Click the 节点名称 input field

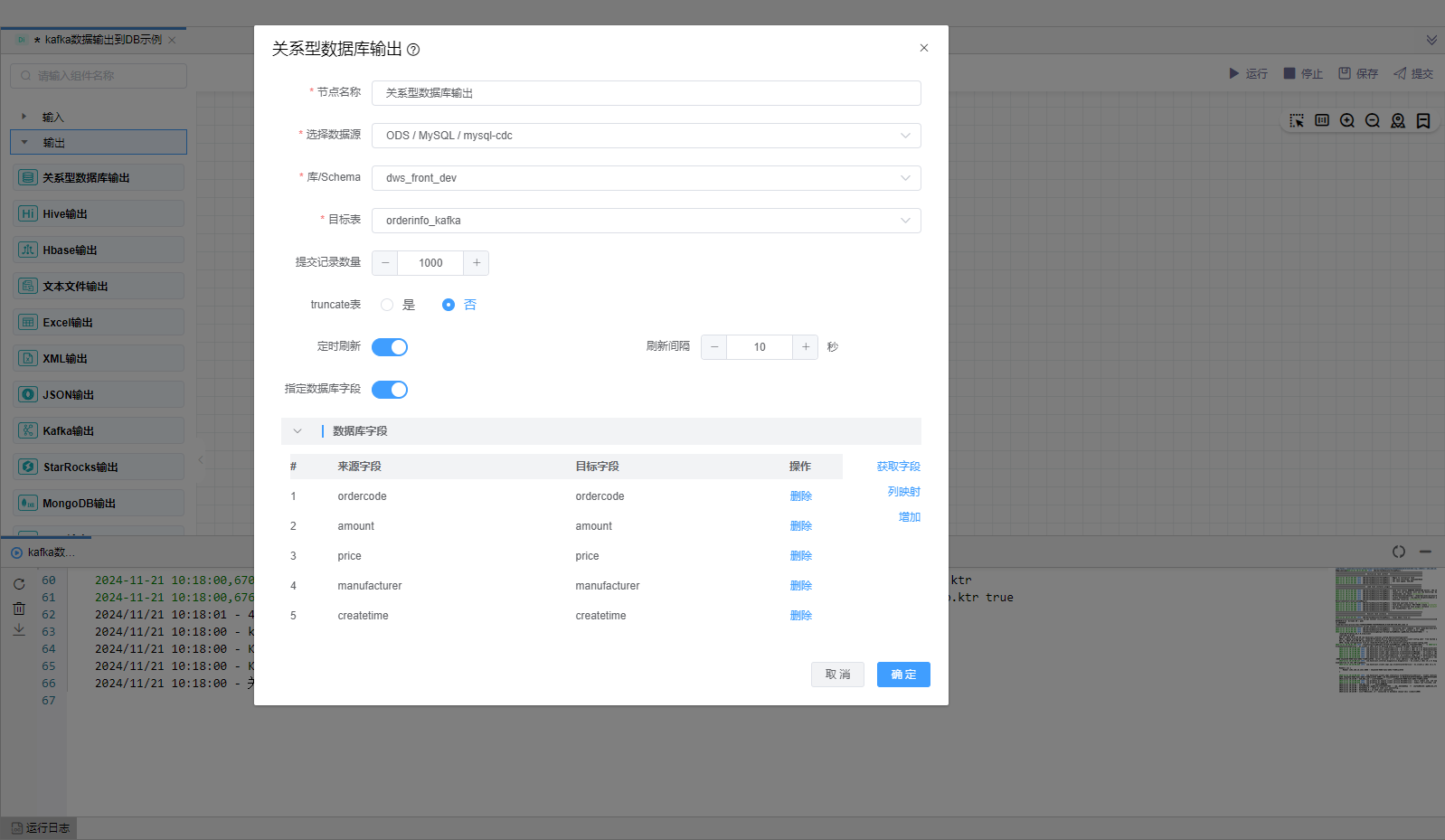click(x=646, y=93)
